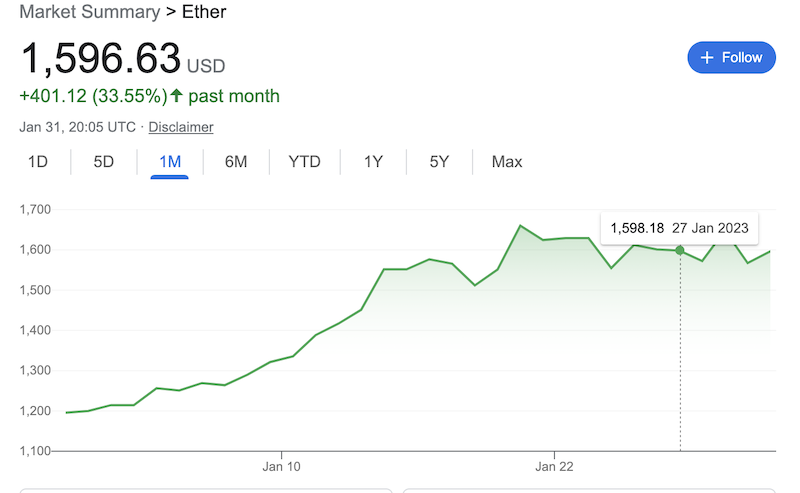Switch to the 1Y time range
Image resolution: width=800 pixels, height=493 pixels.
click(373, 162)
